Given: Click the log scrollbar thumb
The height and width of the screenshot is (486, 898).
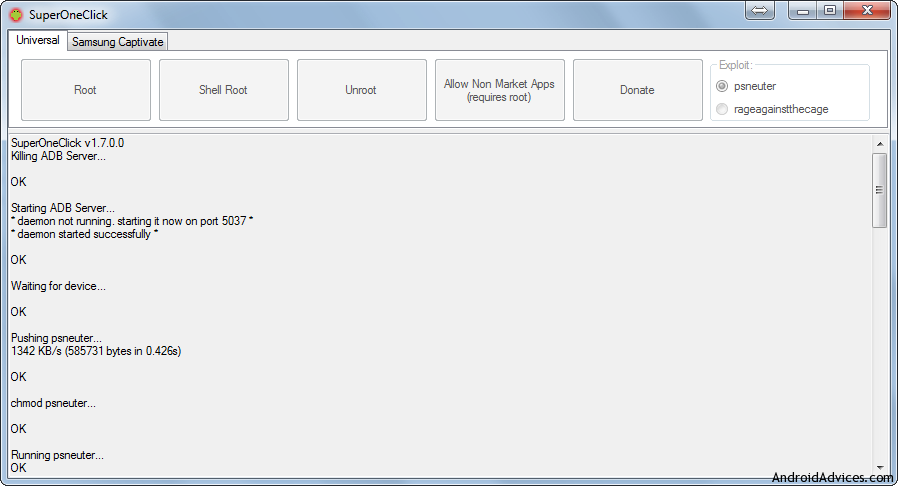Looking at the screenshot, I should [880, 190].
